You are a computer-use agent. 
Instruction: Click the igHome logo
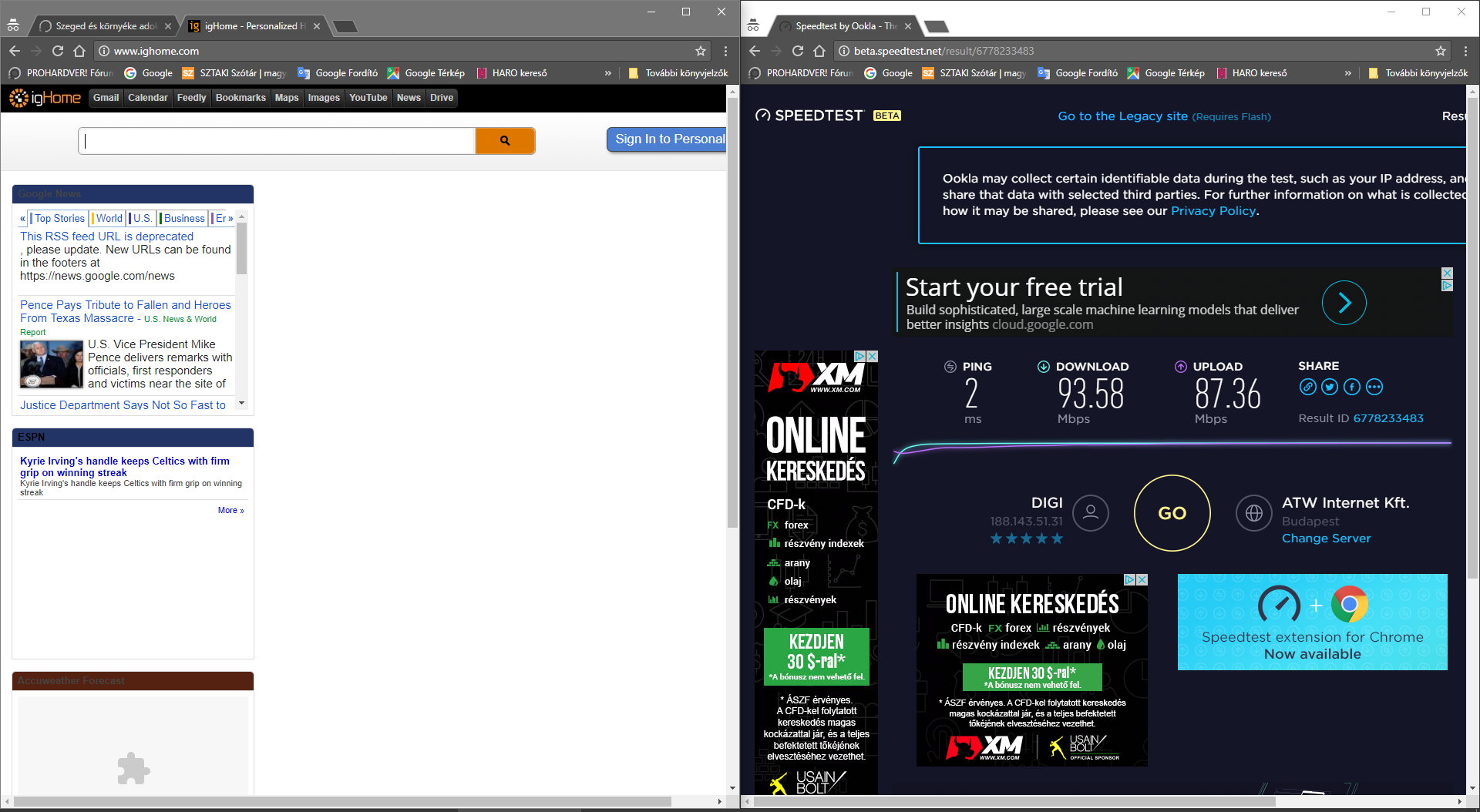[45, 98]
